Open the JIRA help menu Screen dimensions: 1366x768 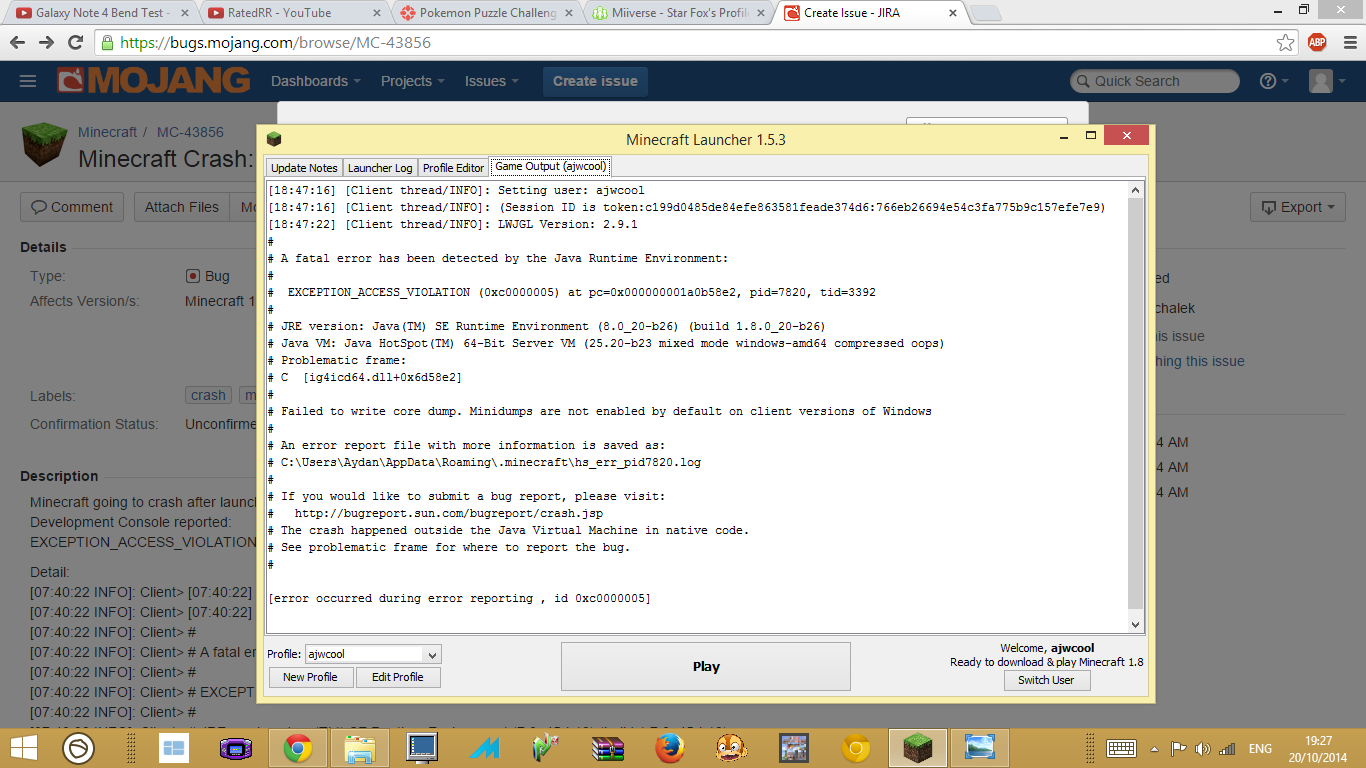click(1273, 81)
